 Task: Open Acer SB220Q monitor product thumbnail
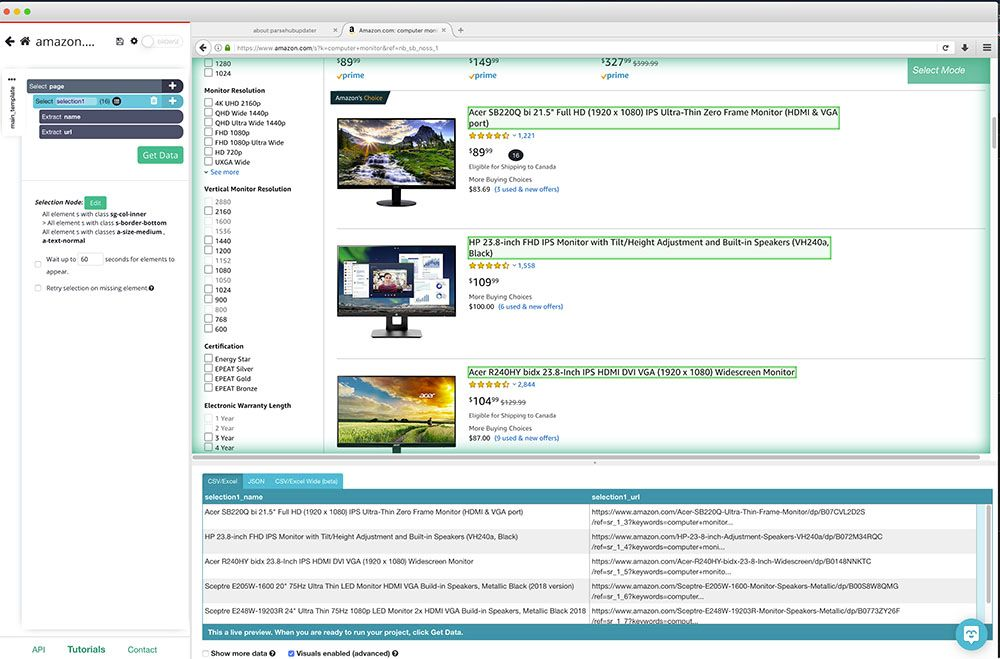[397, 162]
